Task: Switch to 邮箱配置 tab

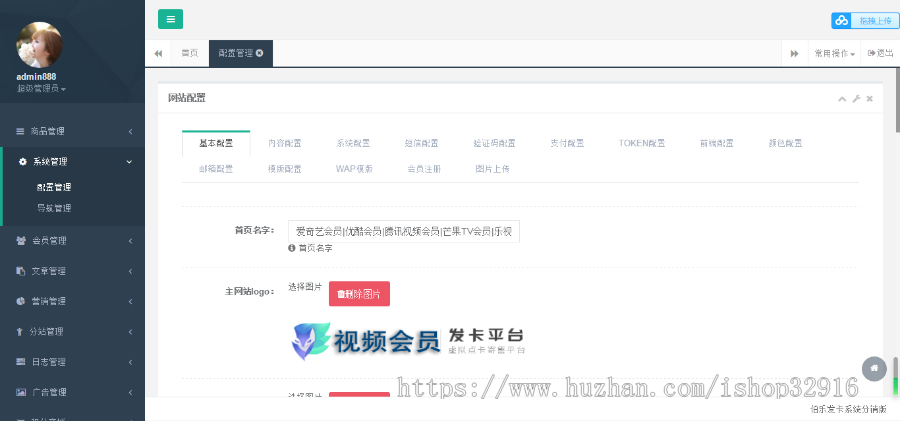Action: 216,169
